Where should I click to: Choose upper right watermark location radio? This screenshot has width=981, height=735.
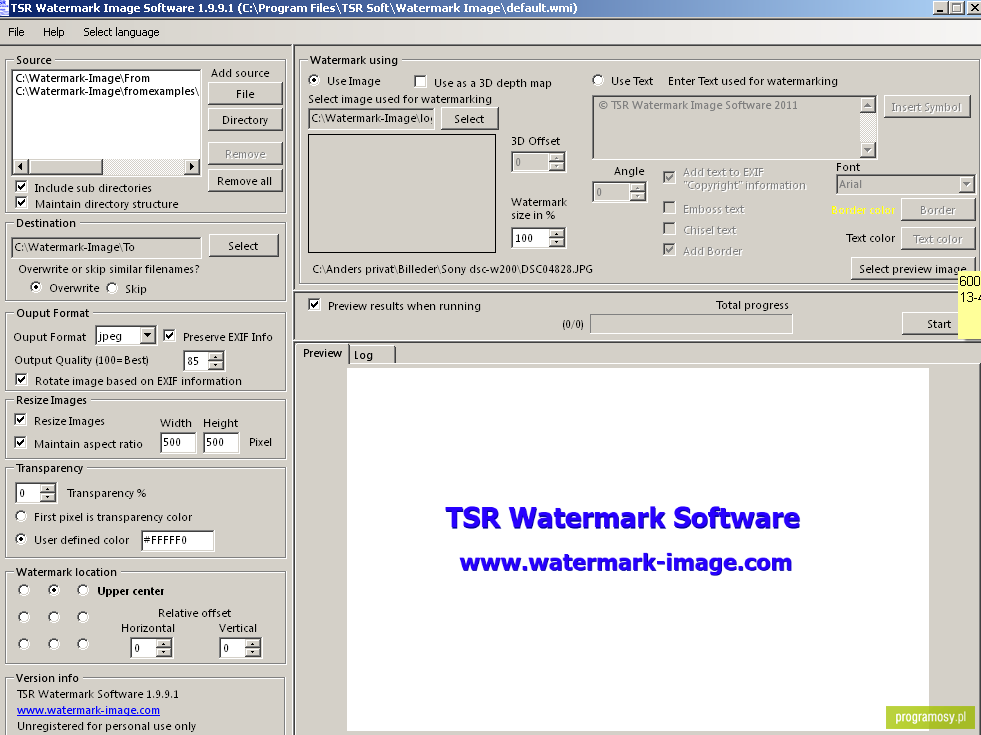83,590
